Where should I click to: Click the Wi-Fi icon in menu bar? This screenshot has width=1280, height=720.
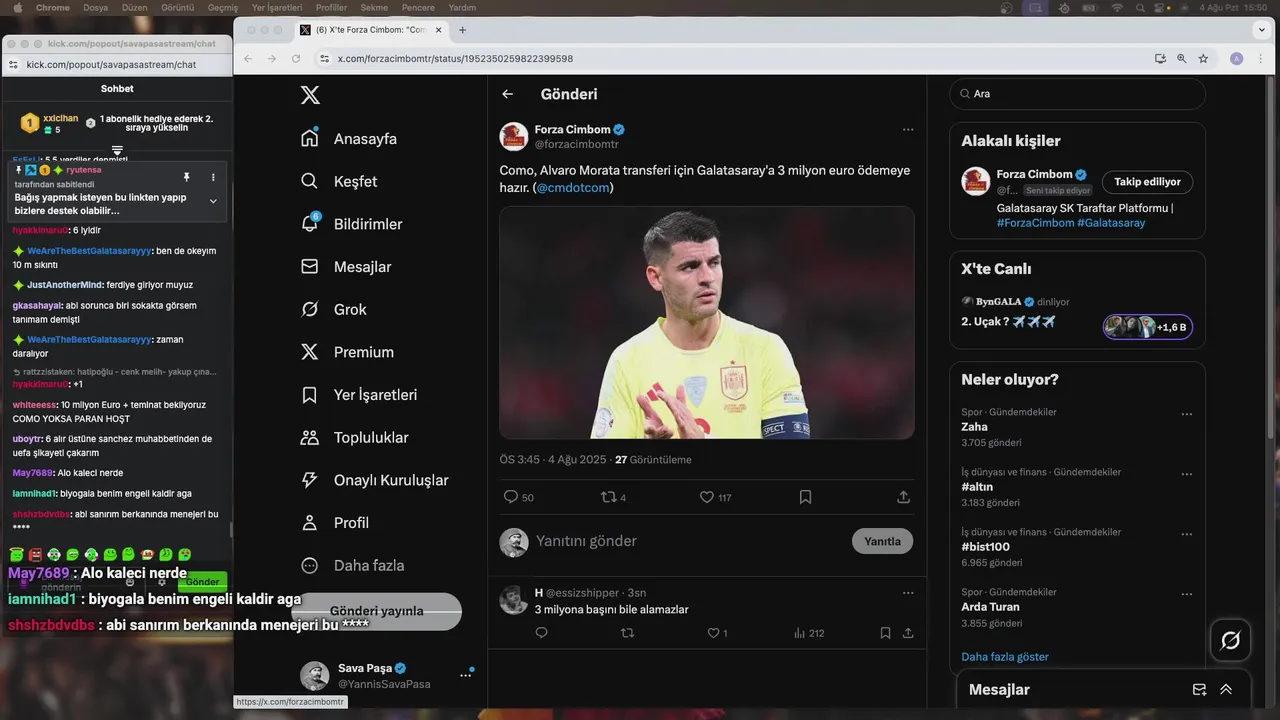click(x=1117, y=7)
